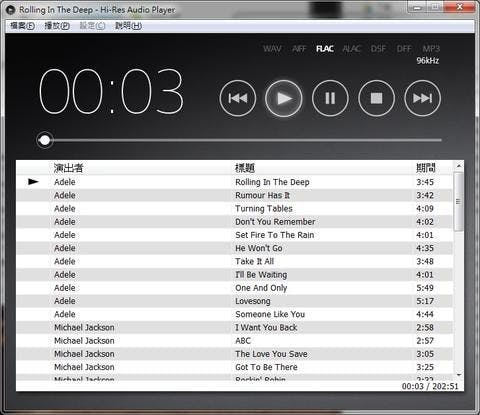
Task: Click the ALAC format indicator
Action: (352, 49)
